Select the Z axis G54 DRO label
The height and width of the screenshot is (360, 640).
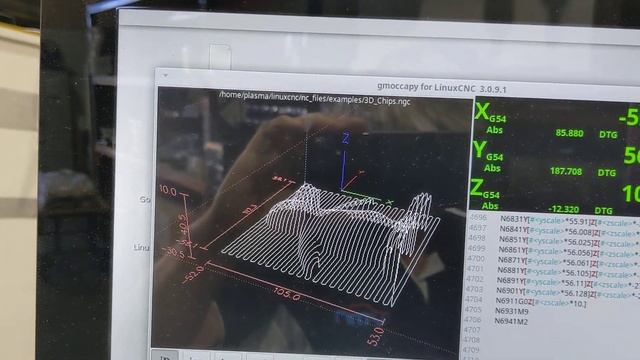point(485,189)
